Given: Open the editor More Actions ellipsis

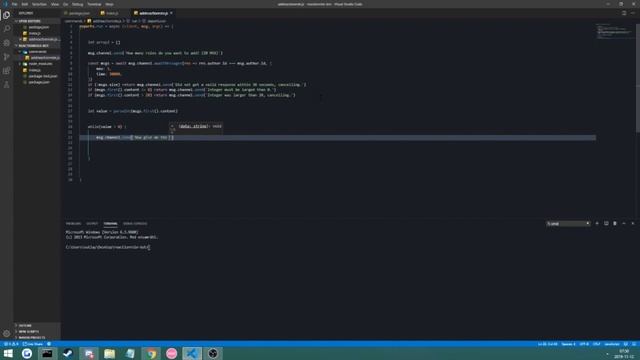Looking at the screenshot, I should 633,13.
